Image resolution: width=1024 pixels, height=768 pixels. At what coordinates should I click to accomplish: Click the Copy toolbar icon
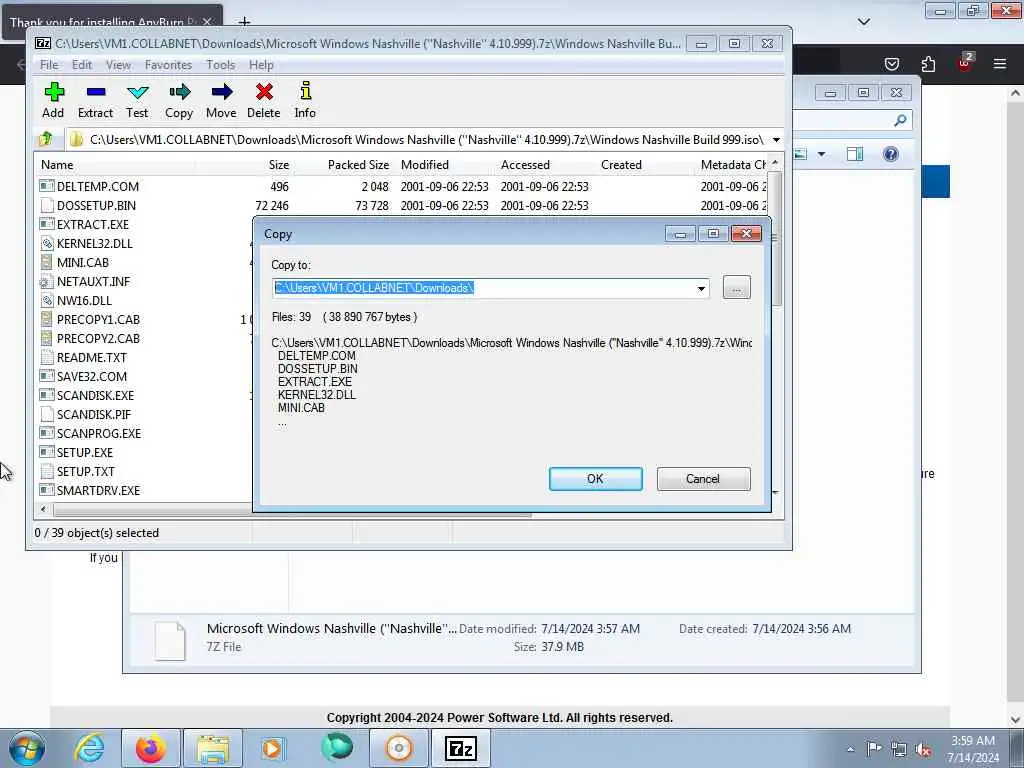[179, 100]
